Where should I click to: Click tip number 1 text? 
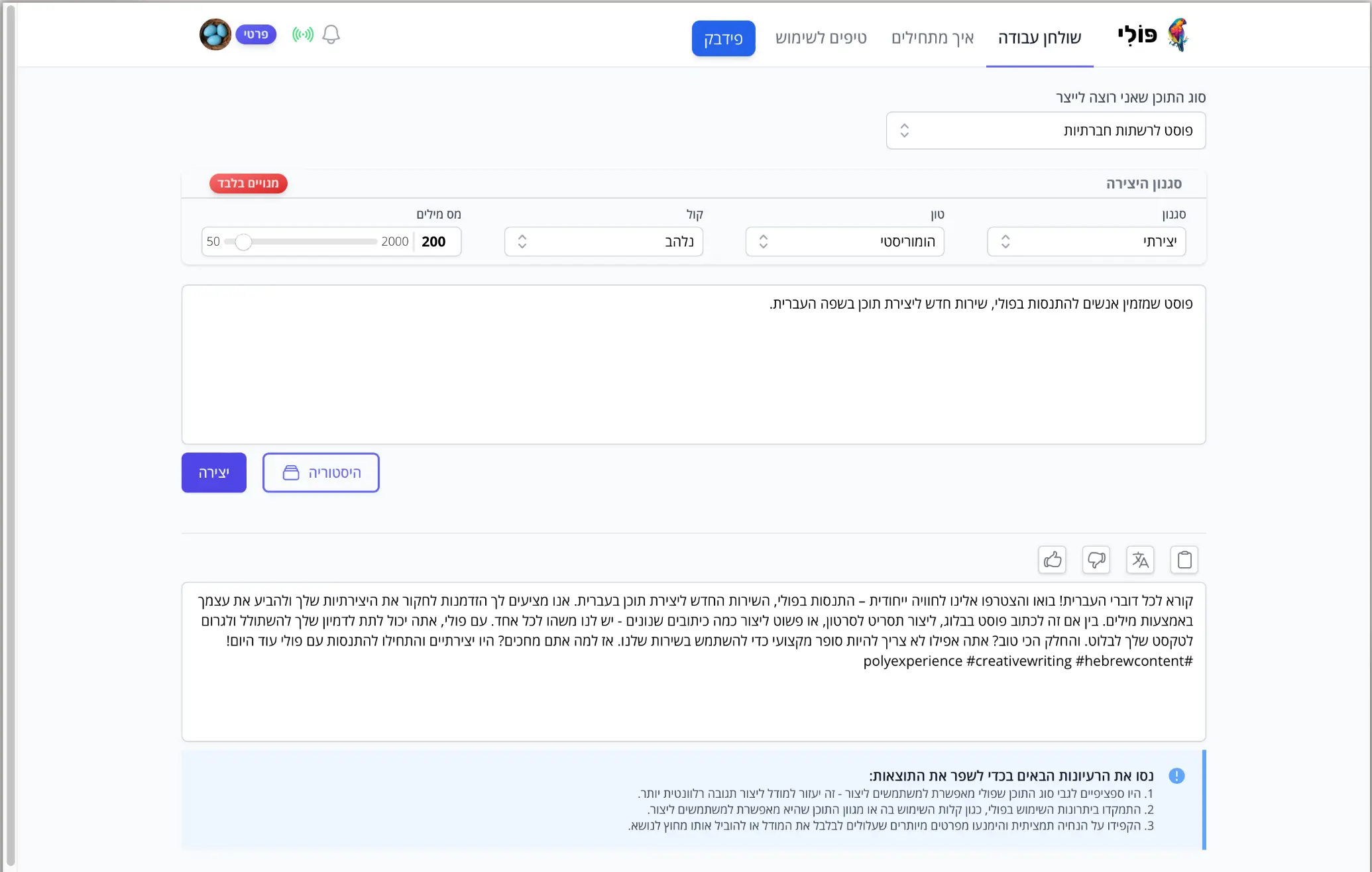pos(895,794)
